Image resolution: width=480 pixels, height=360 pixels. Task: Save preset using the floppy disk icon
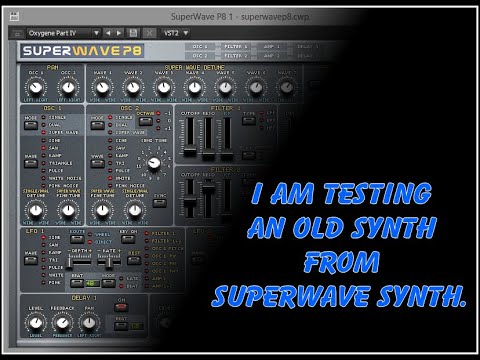pos(133,33)
